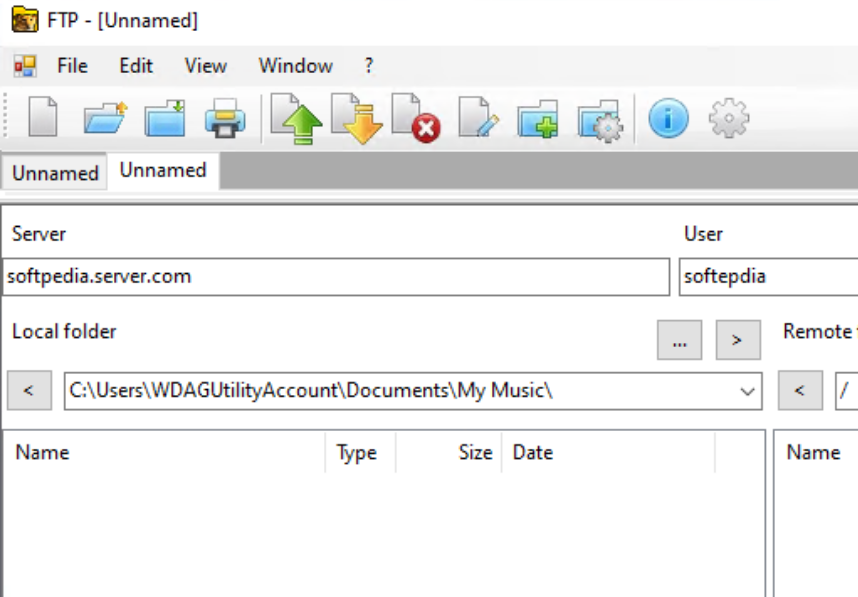Click the New document toolbar icon
The image size is (858, 597).
pyautogui.click(x=42, y=120)
